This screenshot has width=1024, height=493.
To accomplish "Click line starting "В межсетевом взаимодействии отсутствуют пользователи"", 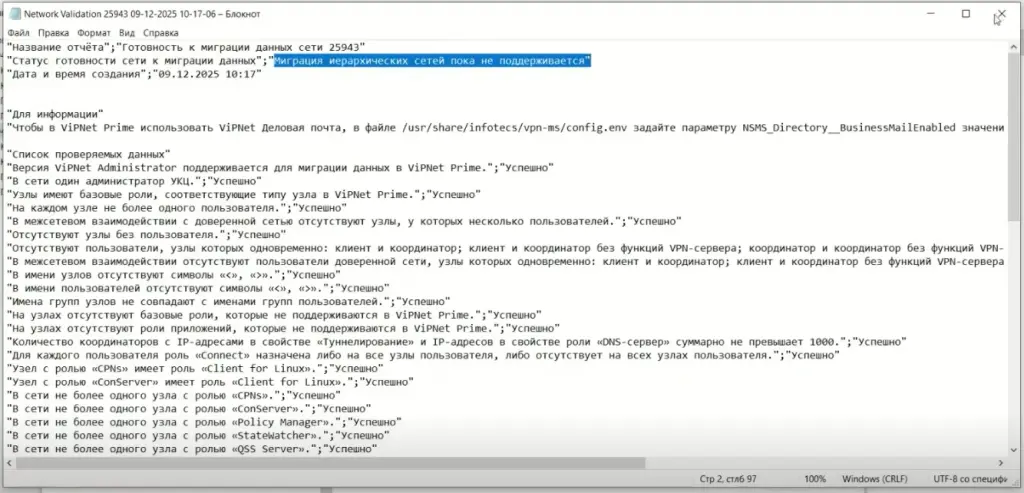I will [505, 261].
